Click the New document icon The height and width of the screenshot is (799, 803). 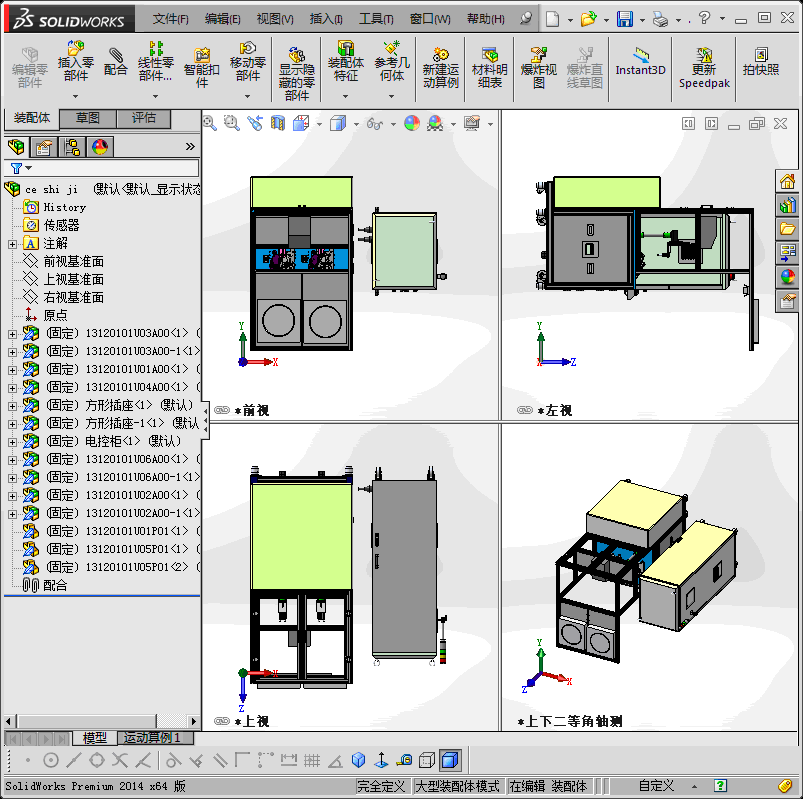(x=552, y=19)
